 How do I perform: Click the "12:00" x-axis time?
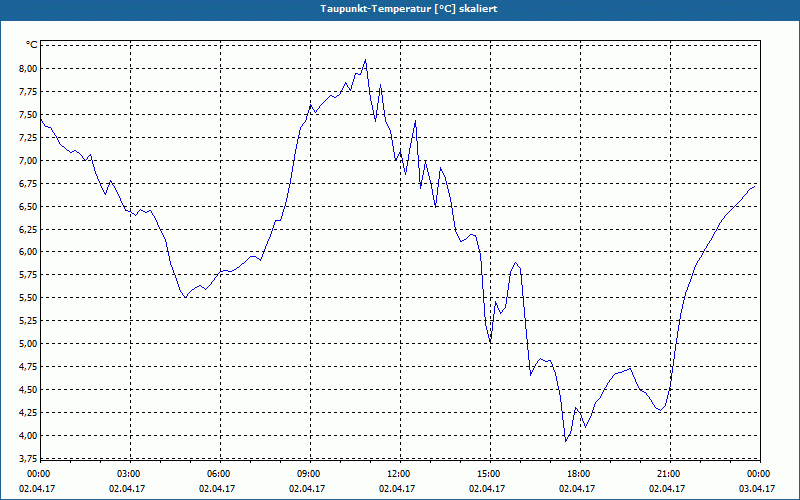pos(399,474)
